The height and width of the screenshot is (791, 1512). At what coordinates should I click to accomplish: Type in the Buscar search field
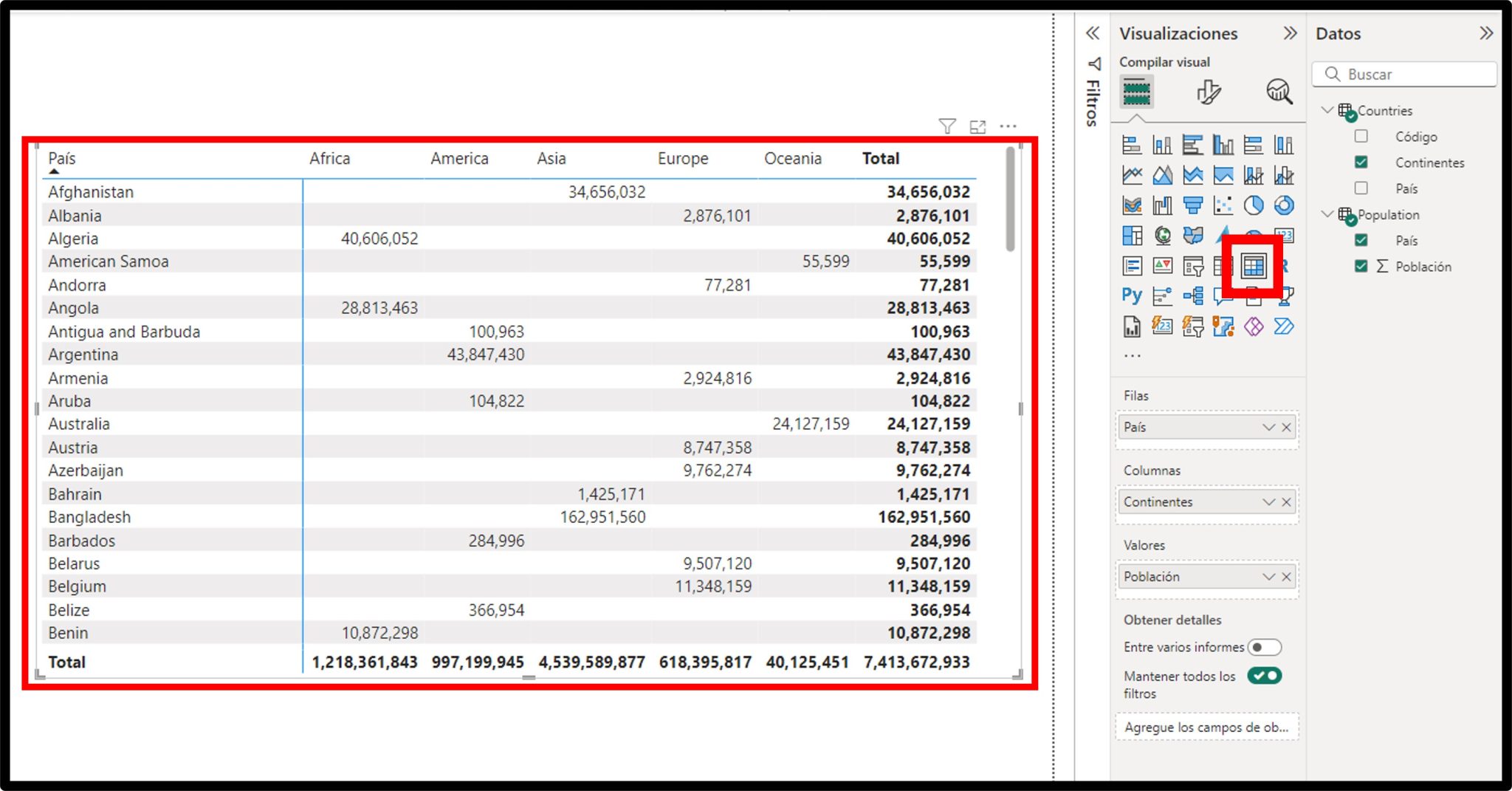(1403, 74)
